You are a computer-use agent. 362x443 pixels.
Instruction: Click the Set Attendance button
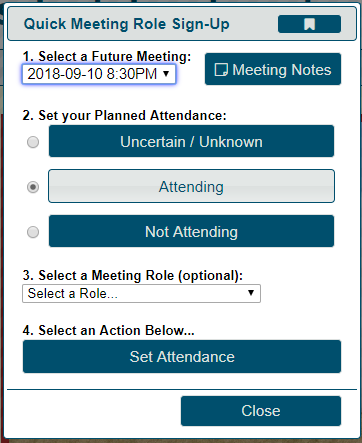[x=182, y=356]
